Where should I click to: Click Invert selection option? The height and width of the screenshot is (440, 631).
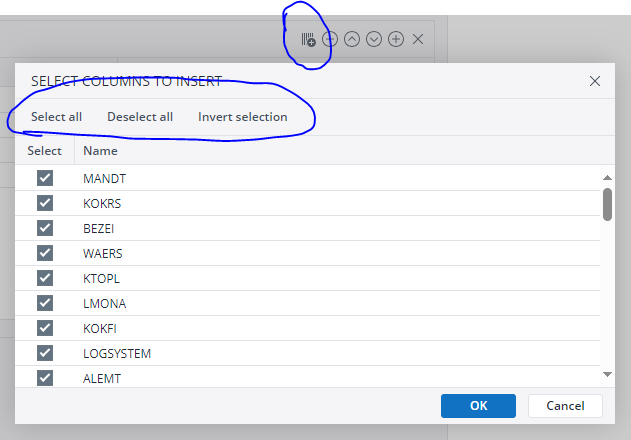(x=243, y=117)
